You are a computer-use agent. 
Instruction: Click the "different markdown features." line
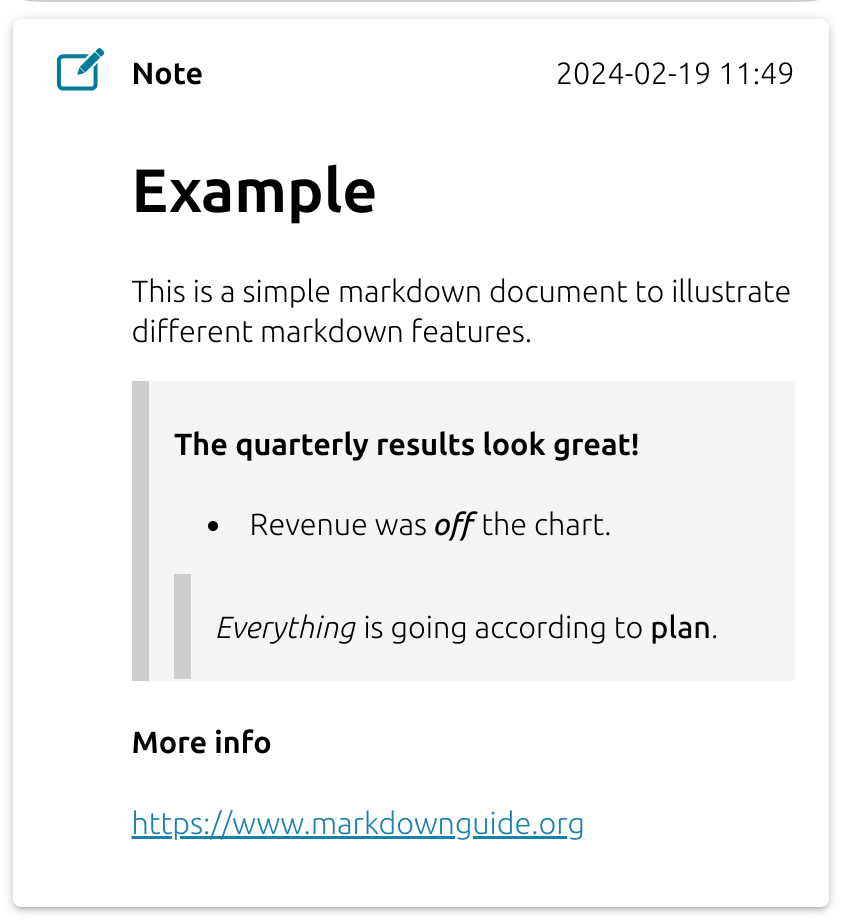click(330, 332)
